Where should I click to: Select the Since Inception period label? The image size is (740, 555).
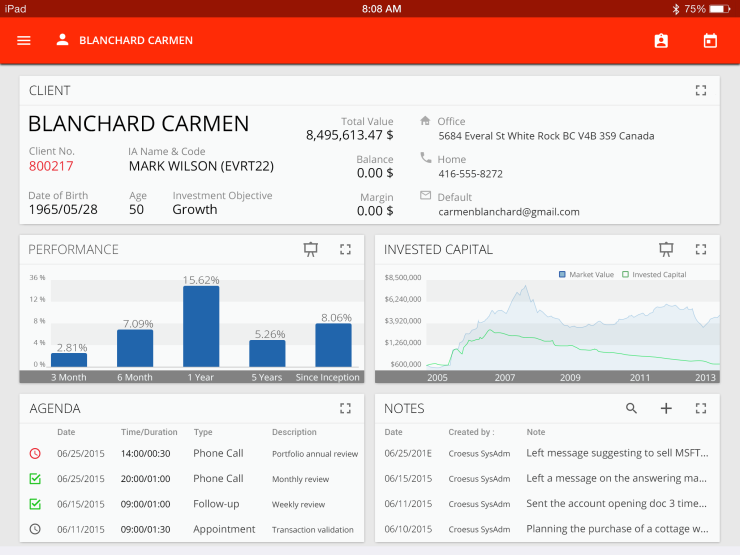327,377
